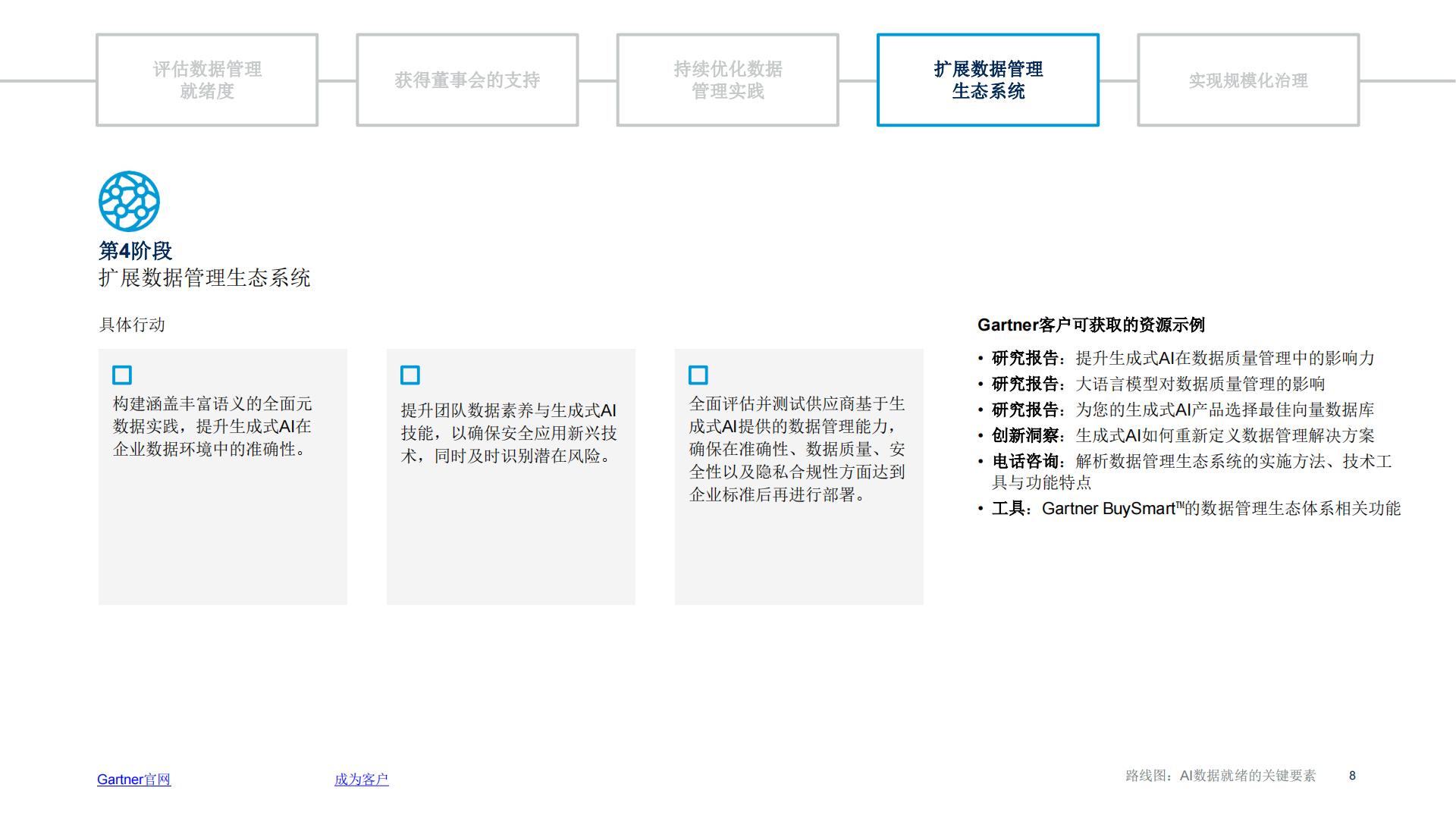Click the 具体行动 label
1456x819 pixels.
(132, 325)
